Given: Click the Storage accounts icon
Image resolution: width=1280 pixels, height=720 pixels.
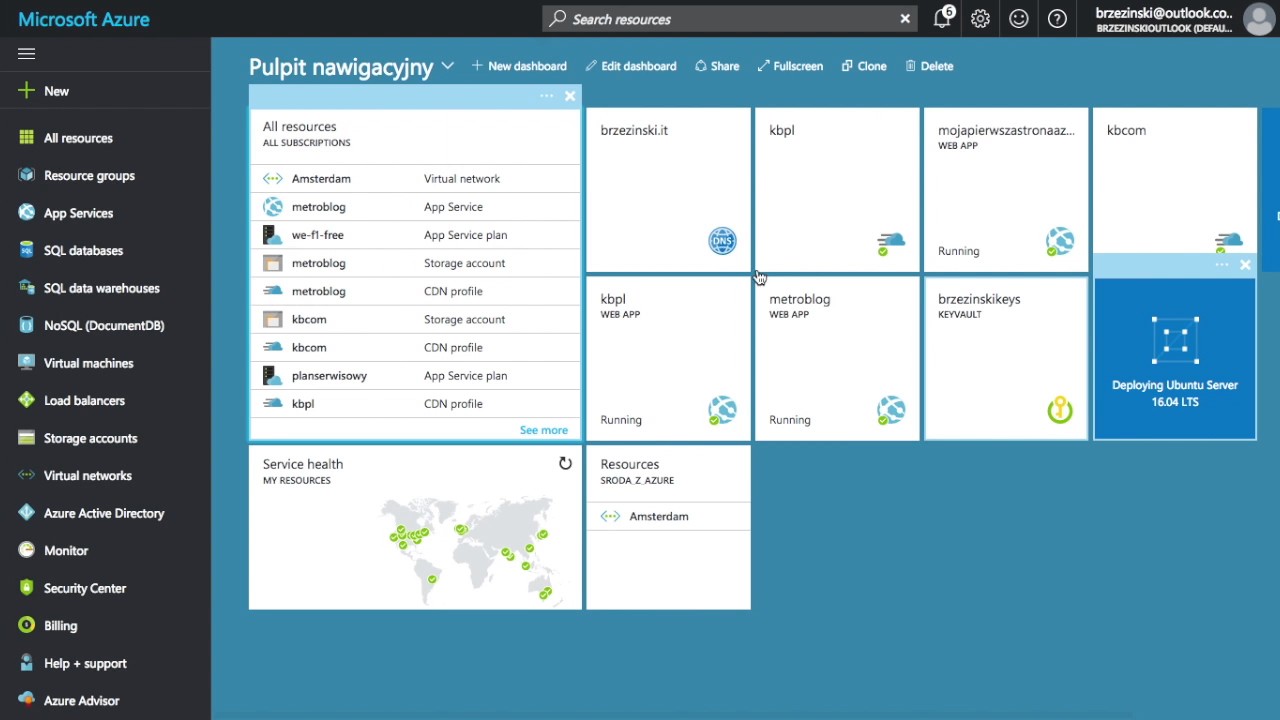Looking at the screenshot, I should click(27, 438).
